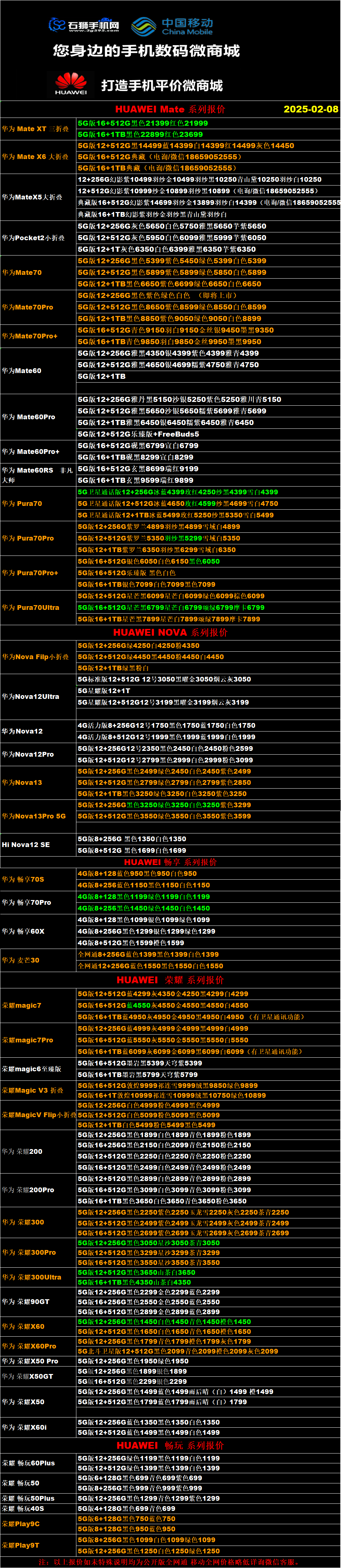Click the 打造手机平价微商城 slogan text
The image size is (341, 1568).
click(x=162, y=86)
